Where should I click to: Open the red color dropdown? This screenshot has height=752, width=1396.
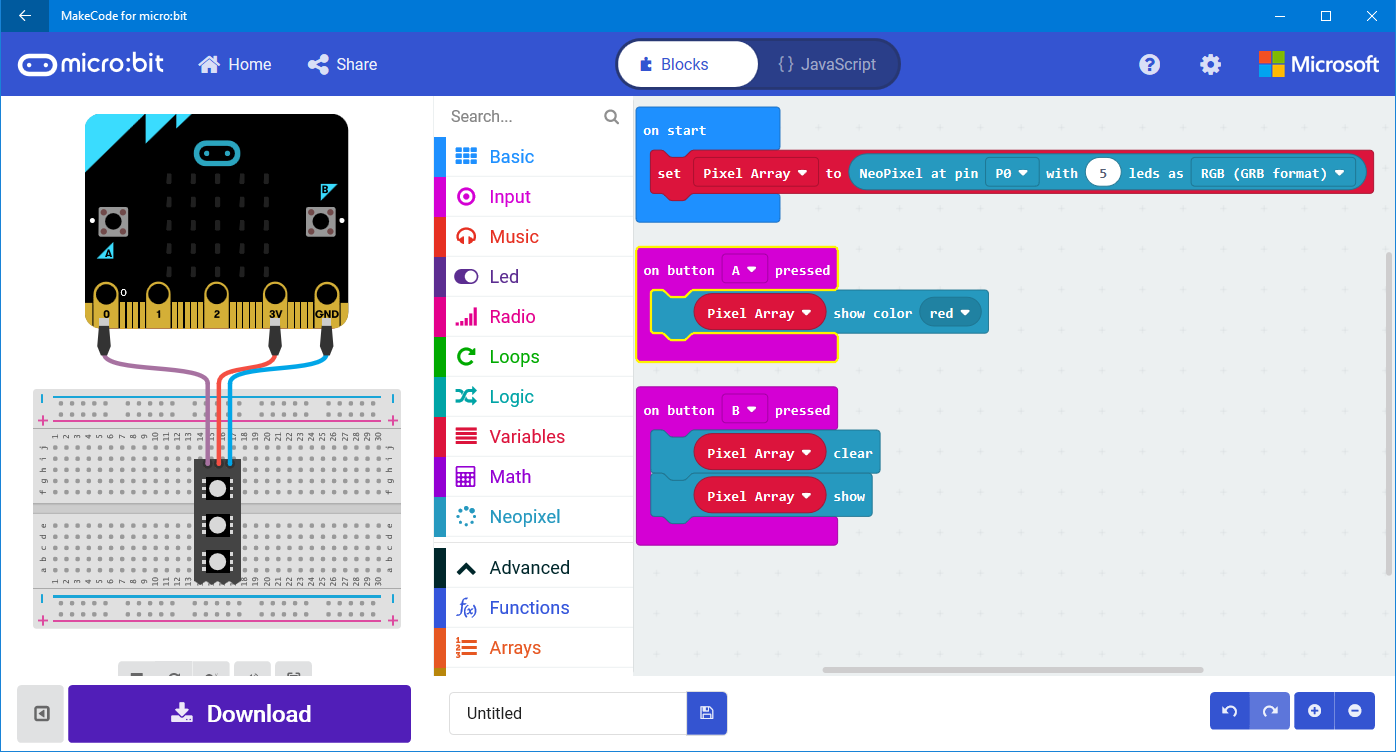click(951, 313)
